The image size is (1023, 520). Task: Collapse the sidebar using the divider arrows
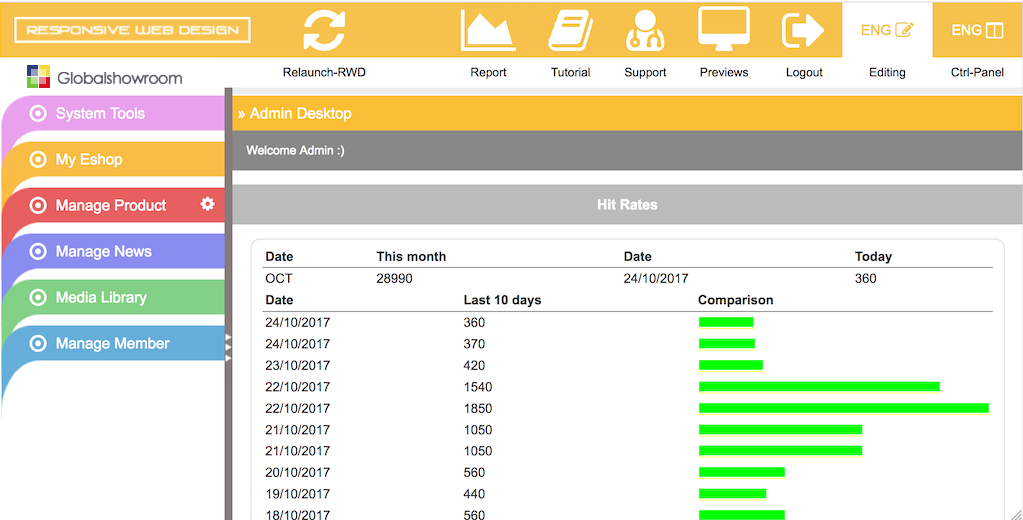click(x=228, y=343)
